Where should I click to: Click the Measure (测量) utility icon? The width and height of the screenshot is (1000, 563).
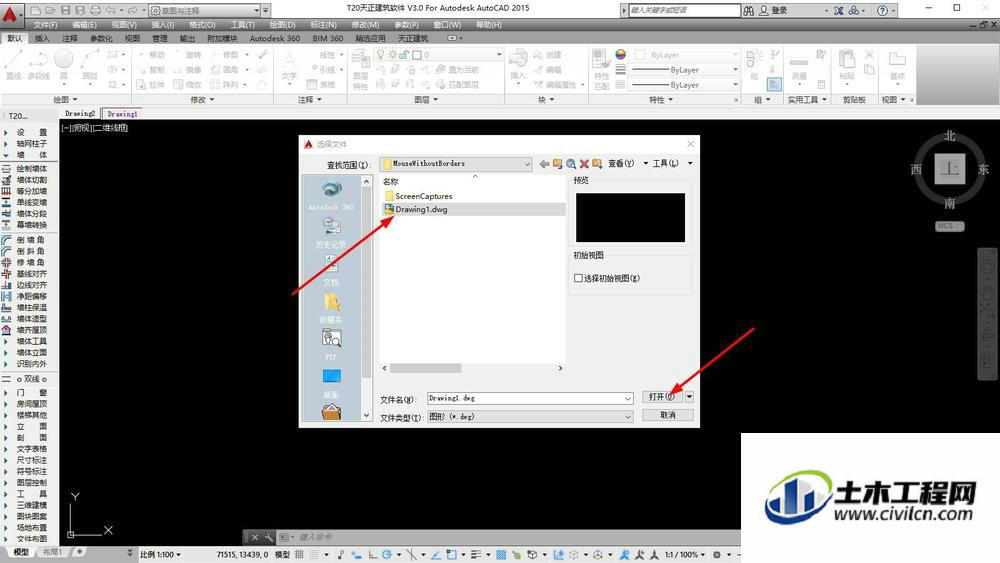point(798,66)
